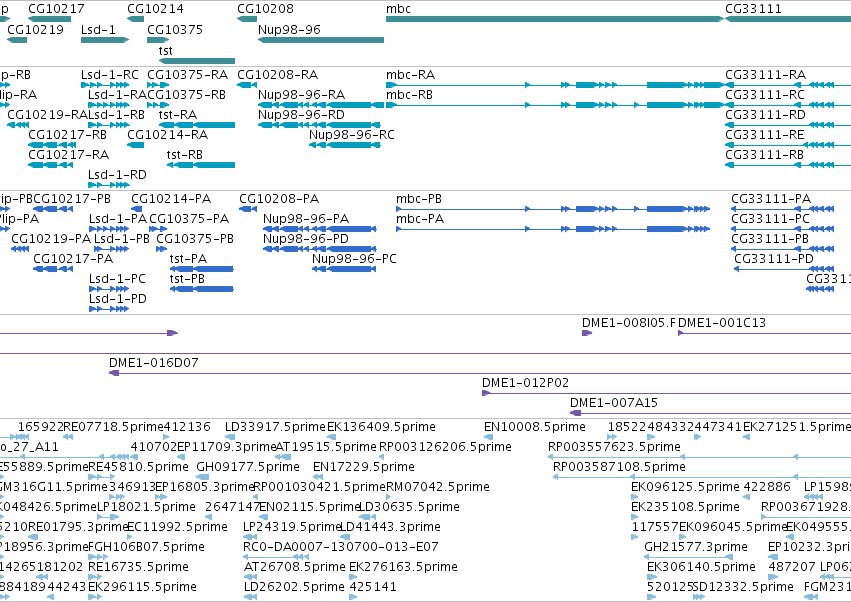Select the tst-RB transcript label
The height and width of the screenshot is (602, 851).
coord(185,155)
